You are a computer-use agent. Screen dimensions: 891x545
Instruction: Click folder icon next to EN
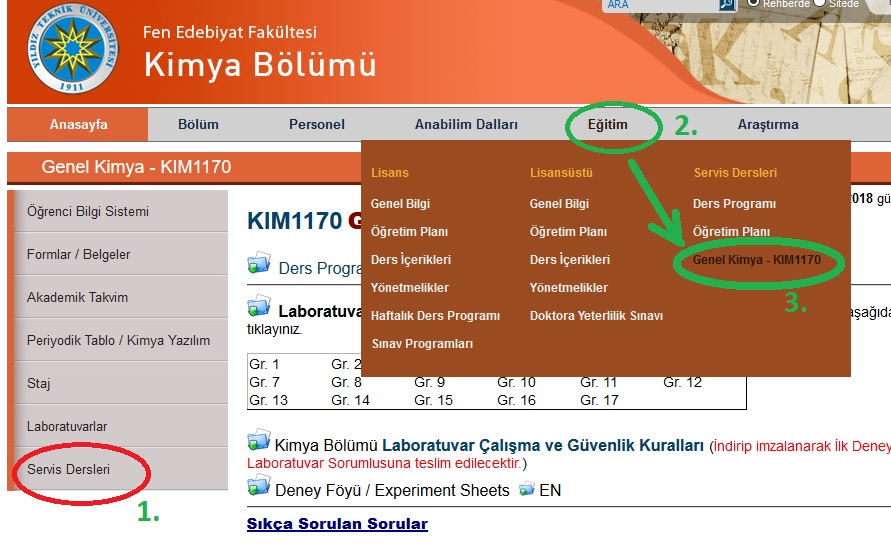[526, 489]
